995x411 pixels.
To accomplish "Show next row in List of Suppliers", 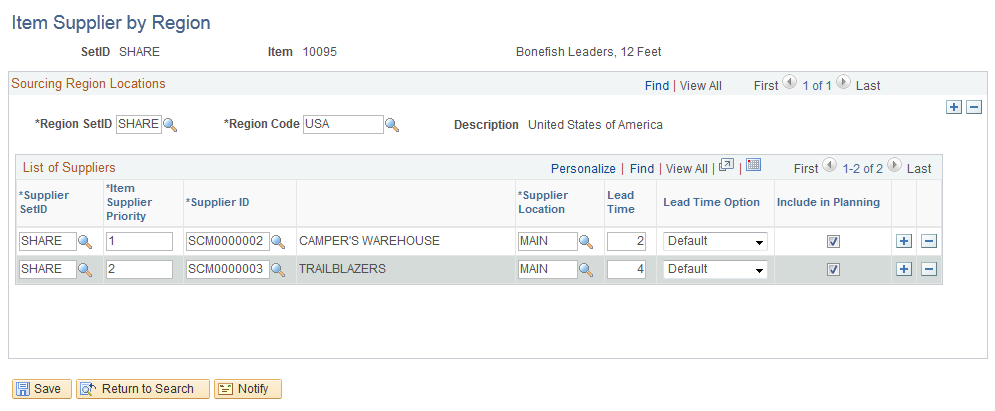I will point(894,165).
